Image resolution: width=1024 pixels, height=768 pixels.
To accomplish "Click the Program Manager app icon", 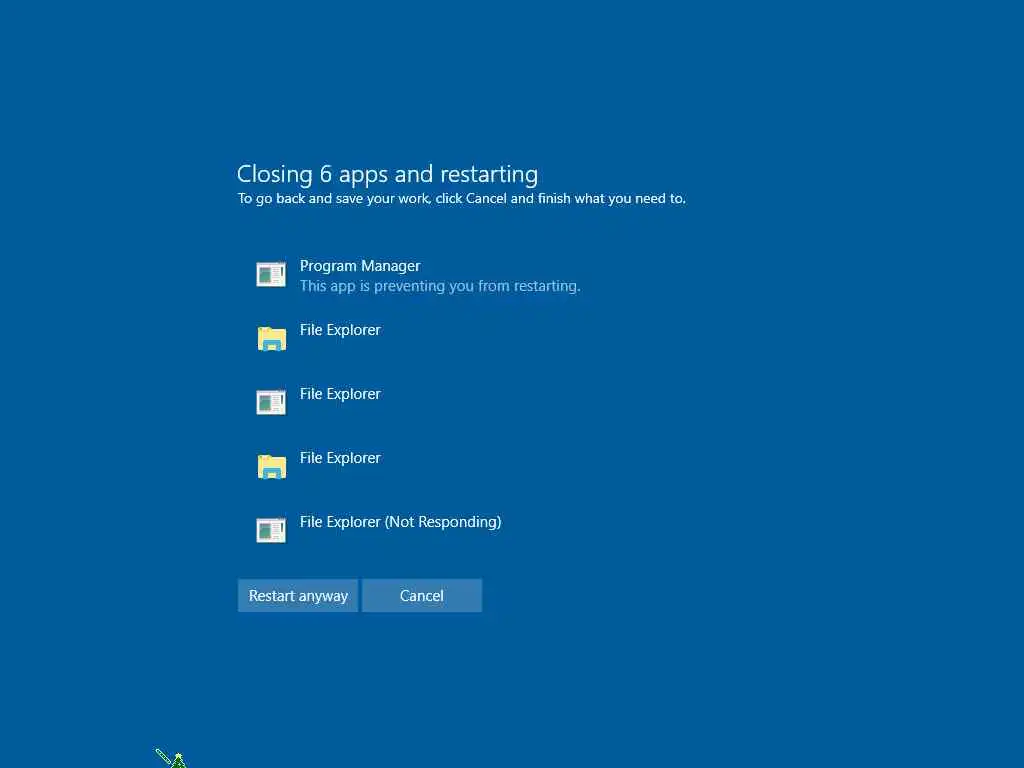I will 271,274.
